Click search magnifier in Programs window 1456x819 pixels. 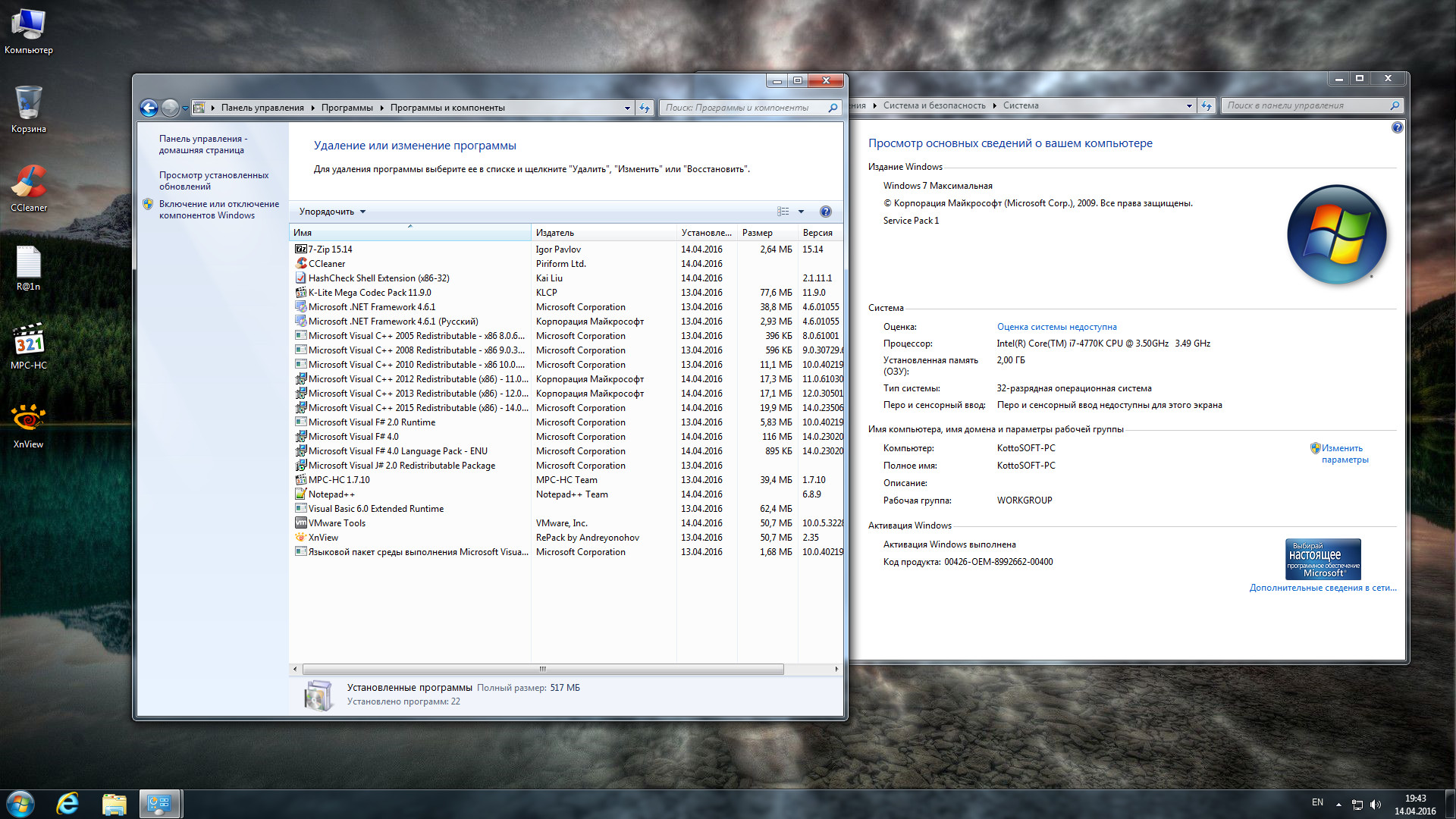coord(833,108)
